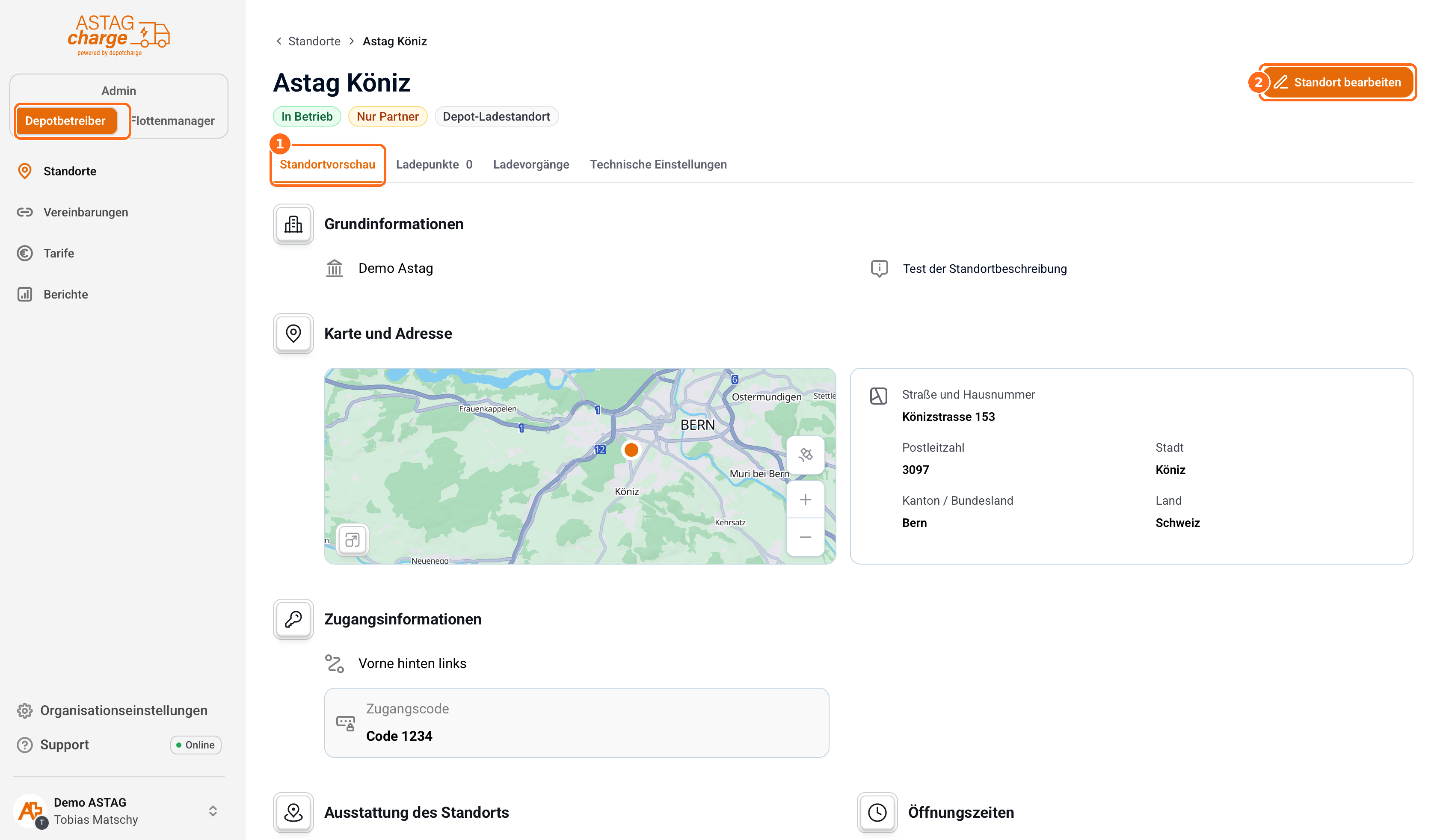Click the Karte und Adresse pin icon
The height and width of the screenshot is (840, 1440).
click(x=293, y=333)
